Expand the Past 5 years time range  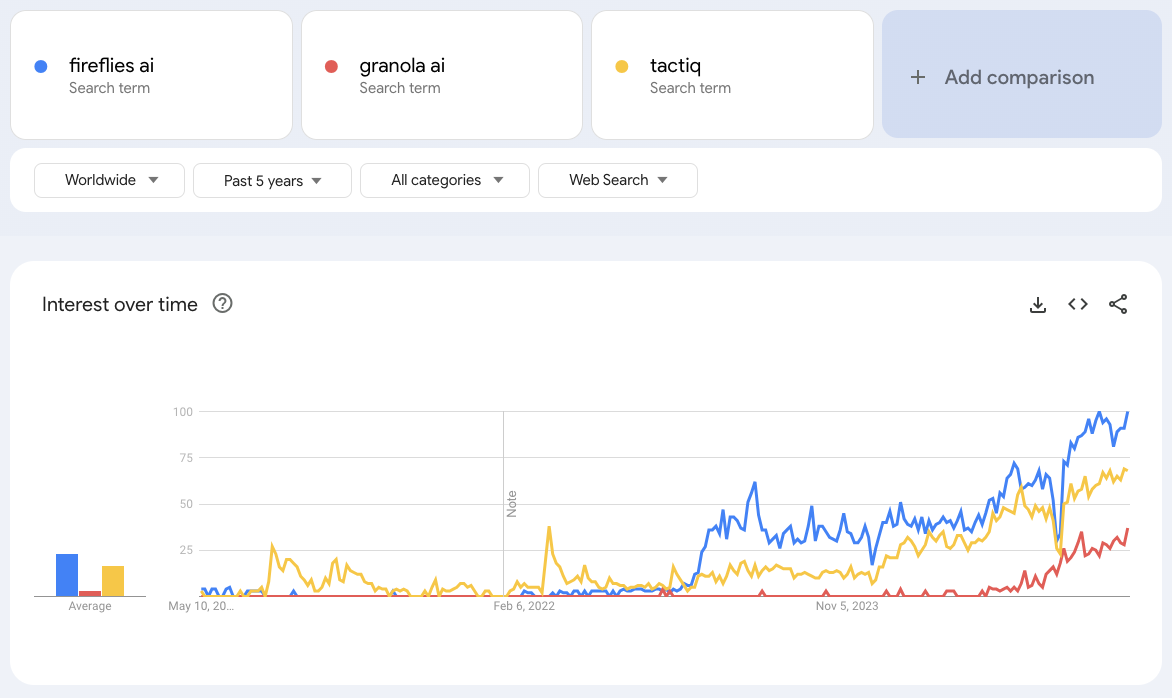272,181
